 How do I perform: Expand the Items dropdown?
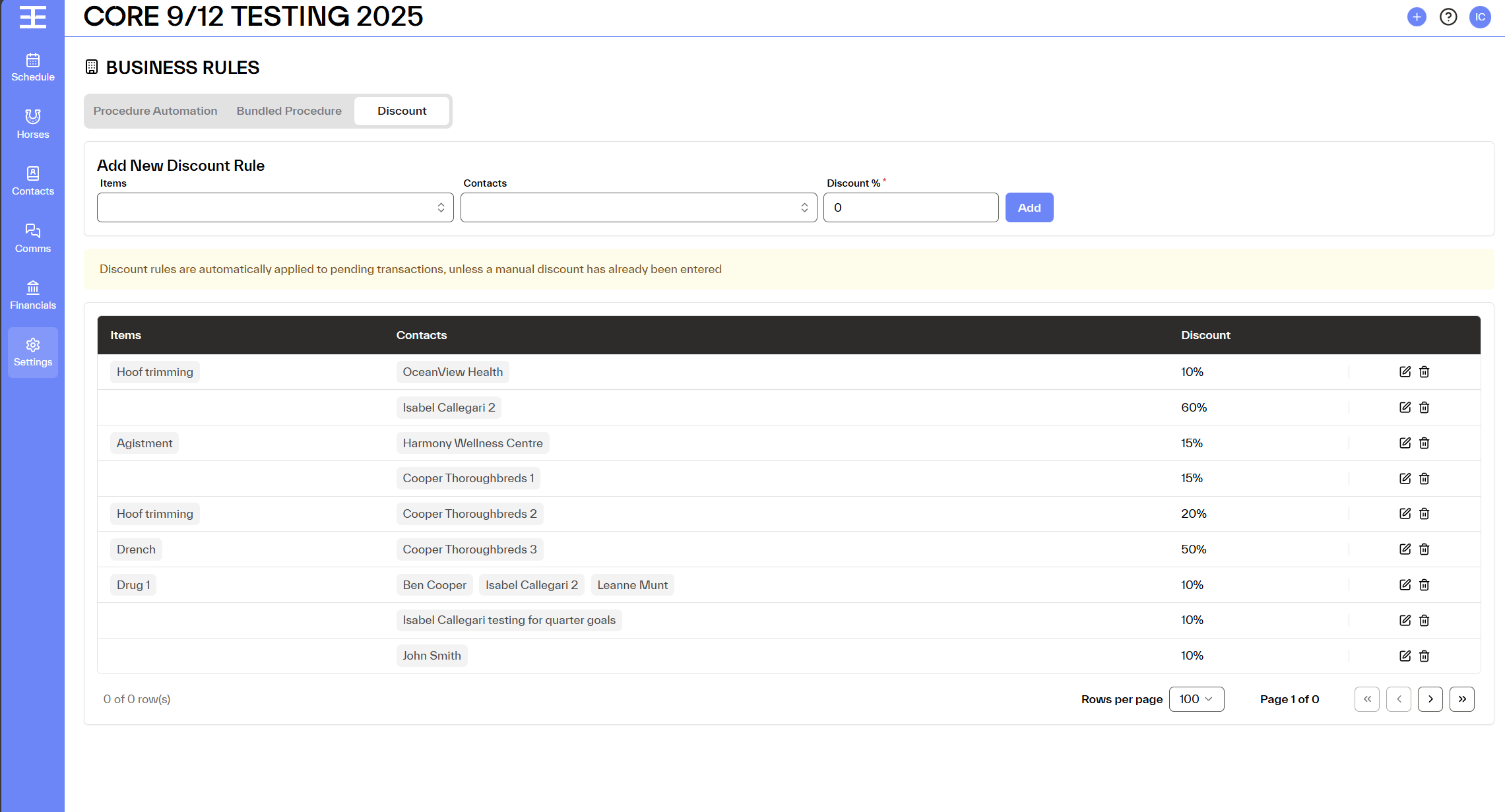275,208
